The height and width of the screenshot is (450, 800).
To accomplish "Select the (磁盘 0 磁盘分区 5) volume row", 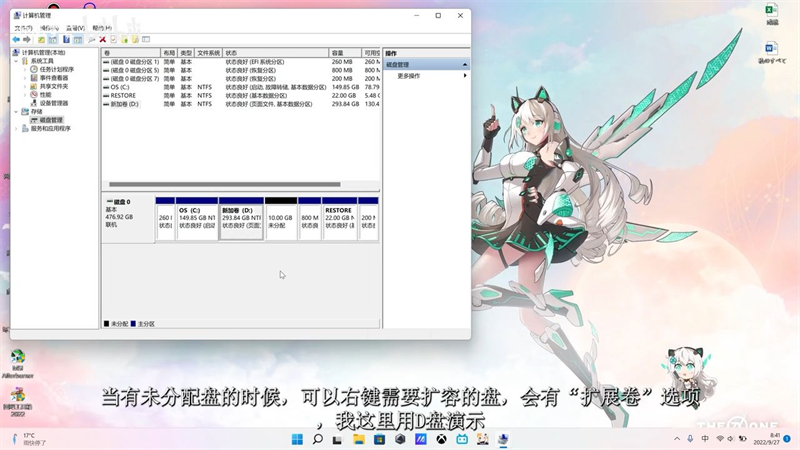I will coord(241,70).
